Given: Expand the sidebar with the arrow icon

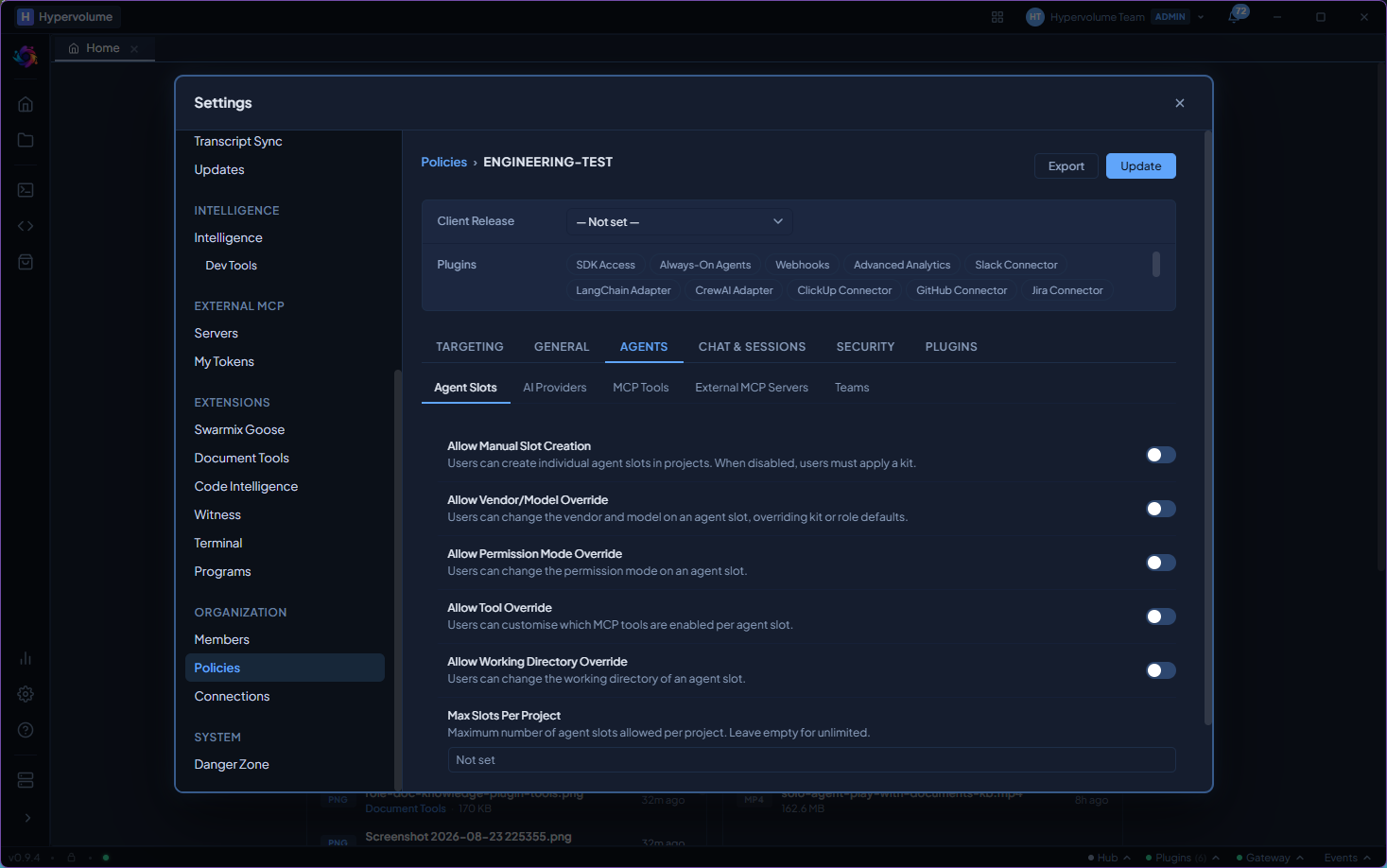Looking at the screenshot, I should [26, 818].
